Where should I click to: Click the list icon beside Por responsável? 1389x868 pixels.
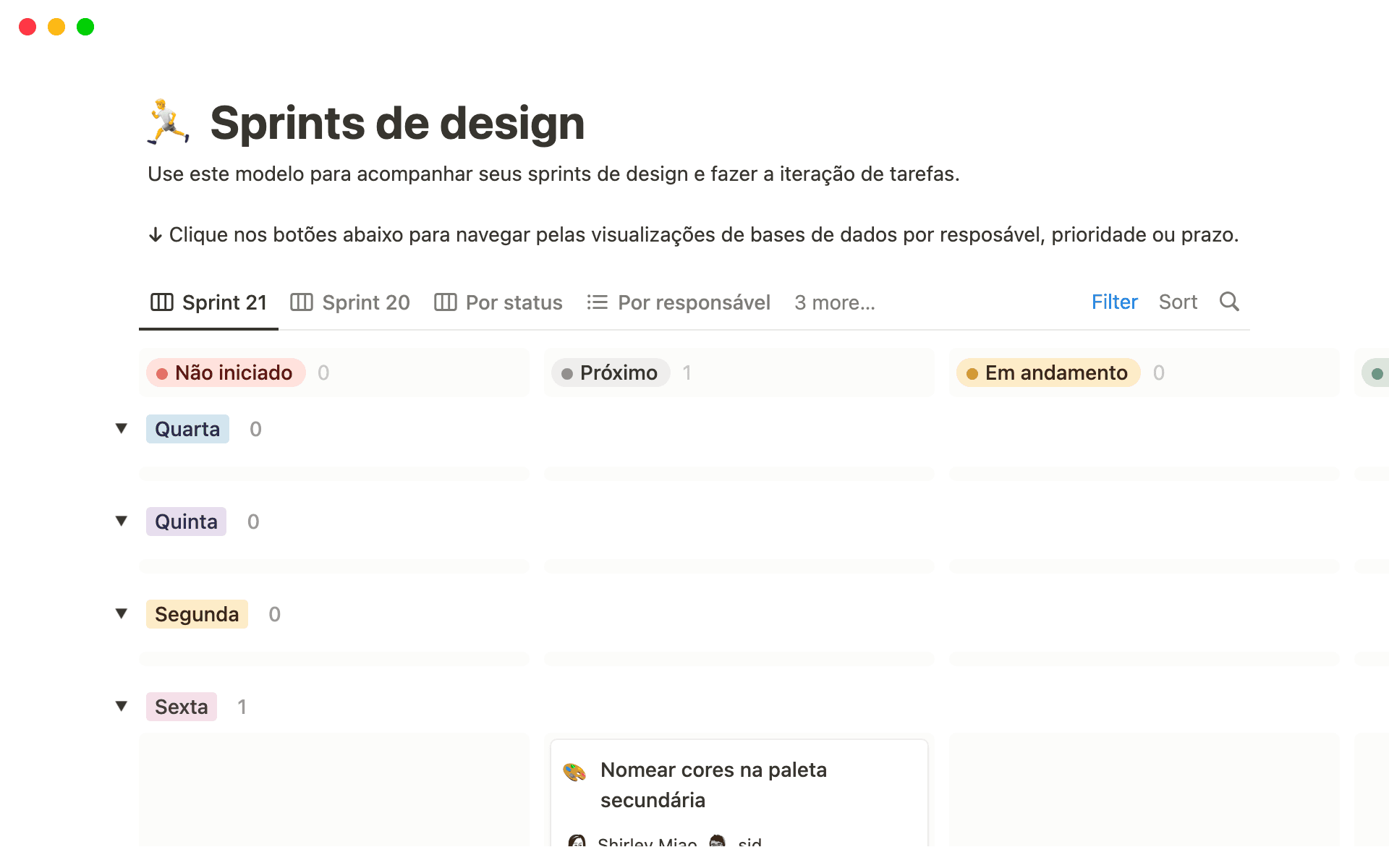coord(597,302)
